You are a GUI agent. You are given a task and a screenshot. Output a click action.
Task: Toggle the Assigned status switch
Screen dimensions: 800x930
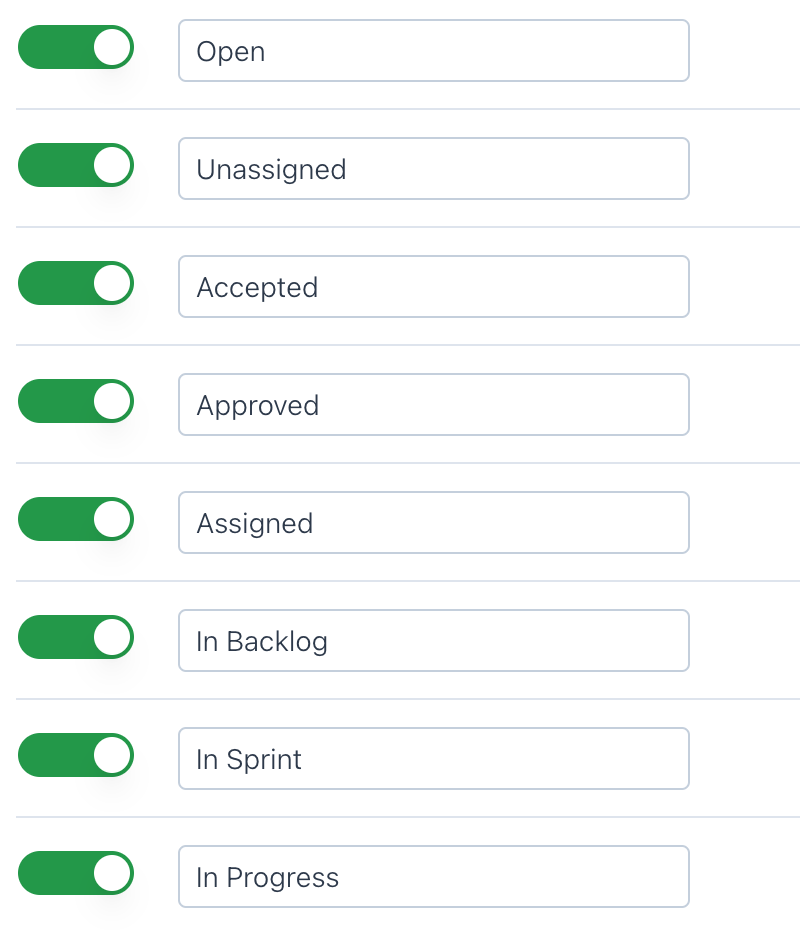75,519
